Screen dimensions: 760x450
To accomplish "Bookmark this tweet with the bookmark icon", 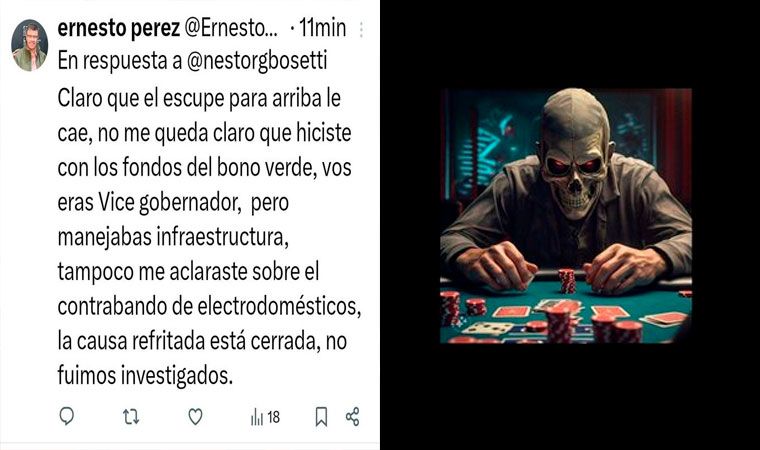I will coord(321,417).
